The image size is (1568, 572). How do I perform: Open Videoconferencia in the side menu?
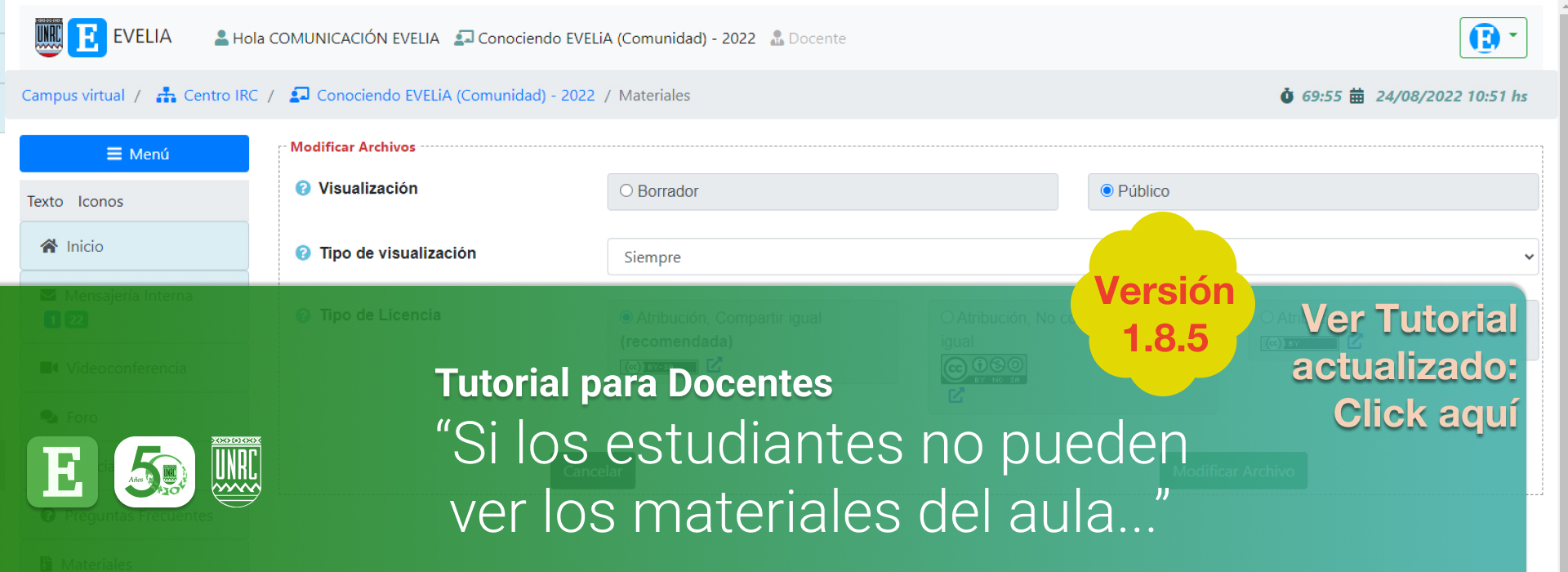coord(134,369)
